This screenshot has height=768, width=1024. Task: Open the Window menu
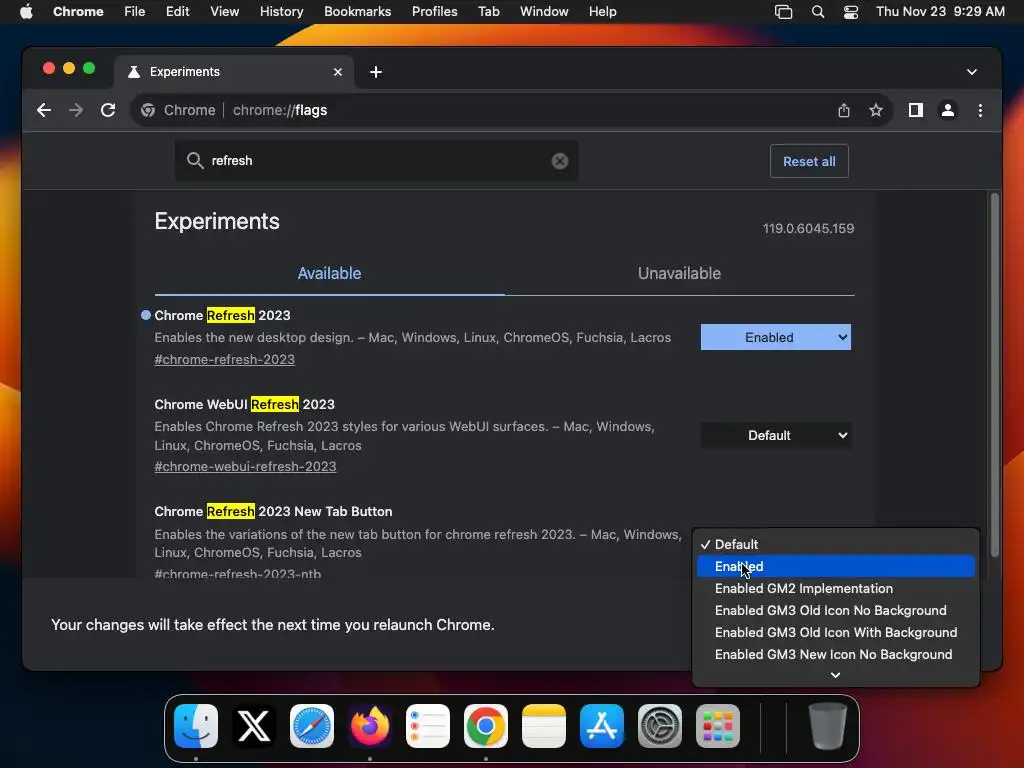click(x=544, y=11)
